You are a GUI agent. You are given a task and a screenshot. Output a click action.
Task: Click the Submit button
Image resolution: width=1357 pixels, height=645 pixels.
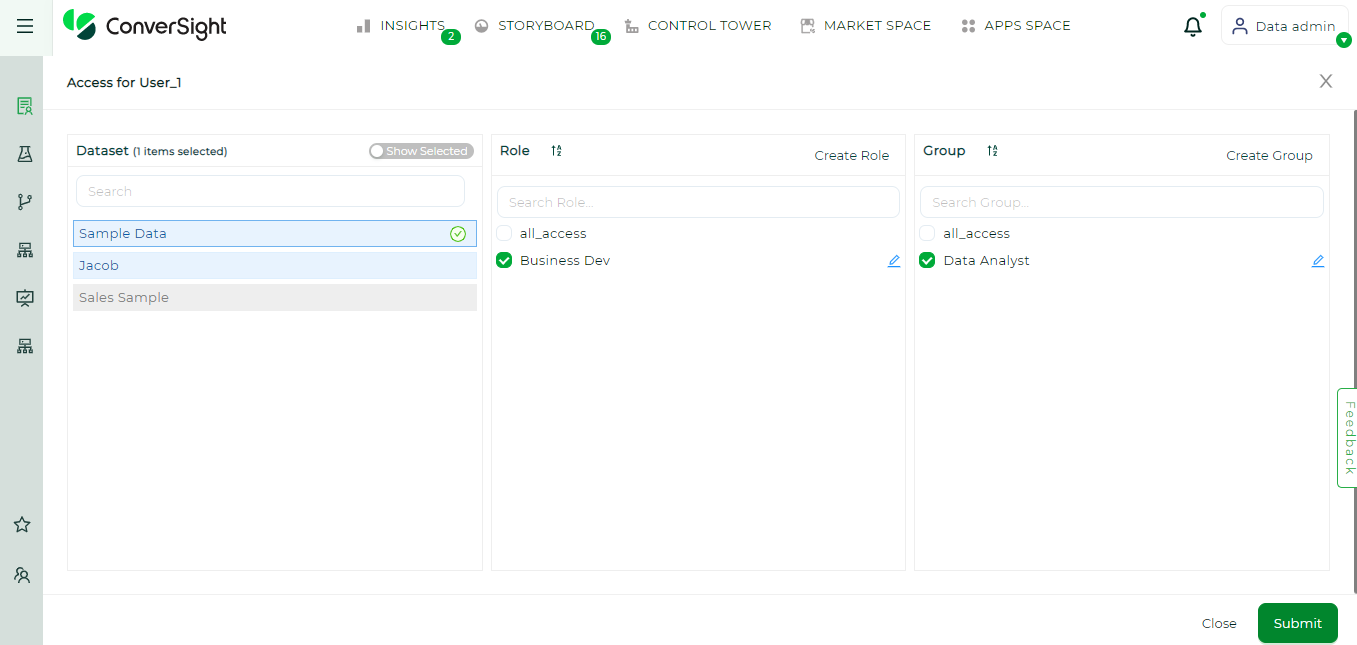[x=1297, y=622]
